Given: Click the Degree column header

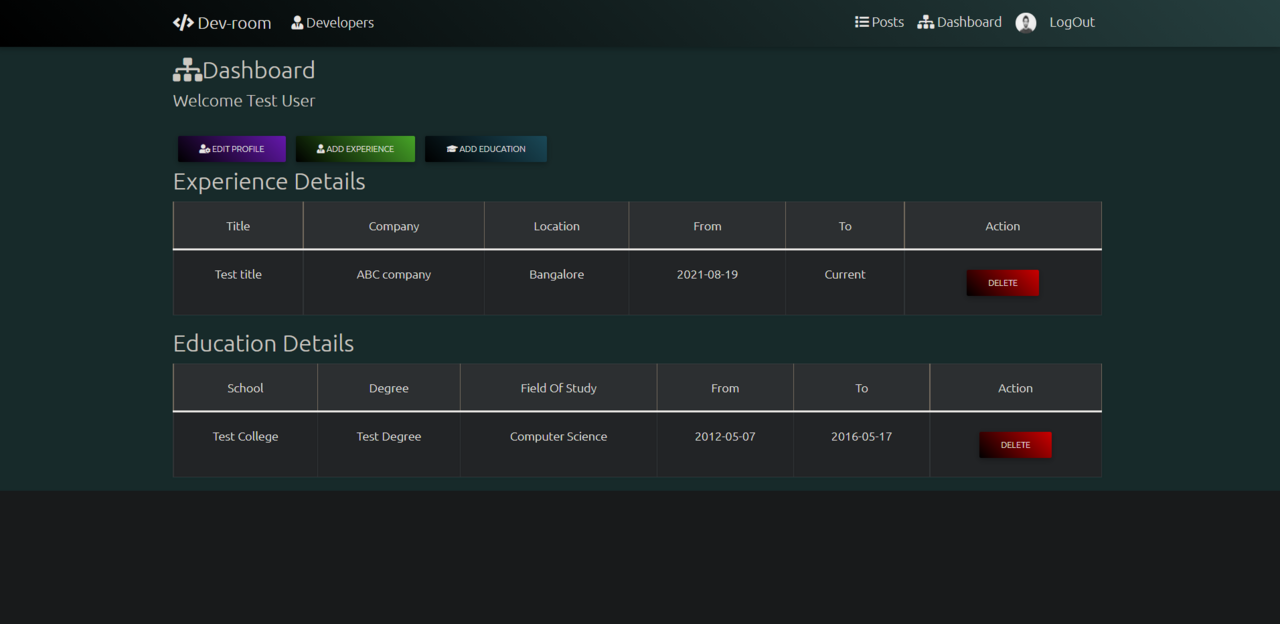Looking at the screenshot, I should 389,388.
